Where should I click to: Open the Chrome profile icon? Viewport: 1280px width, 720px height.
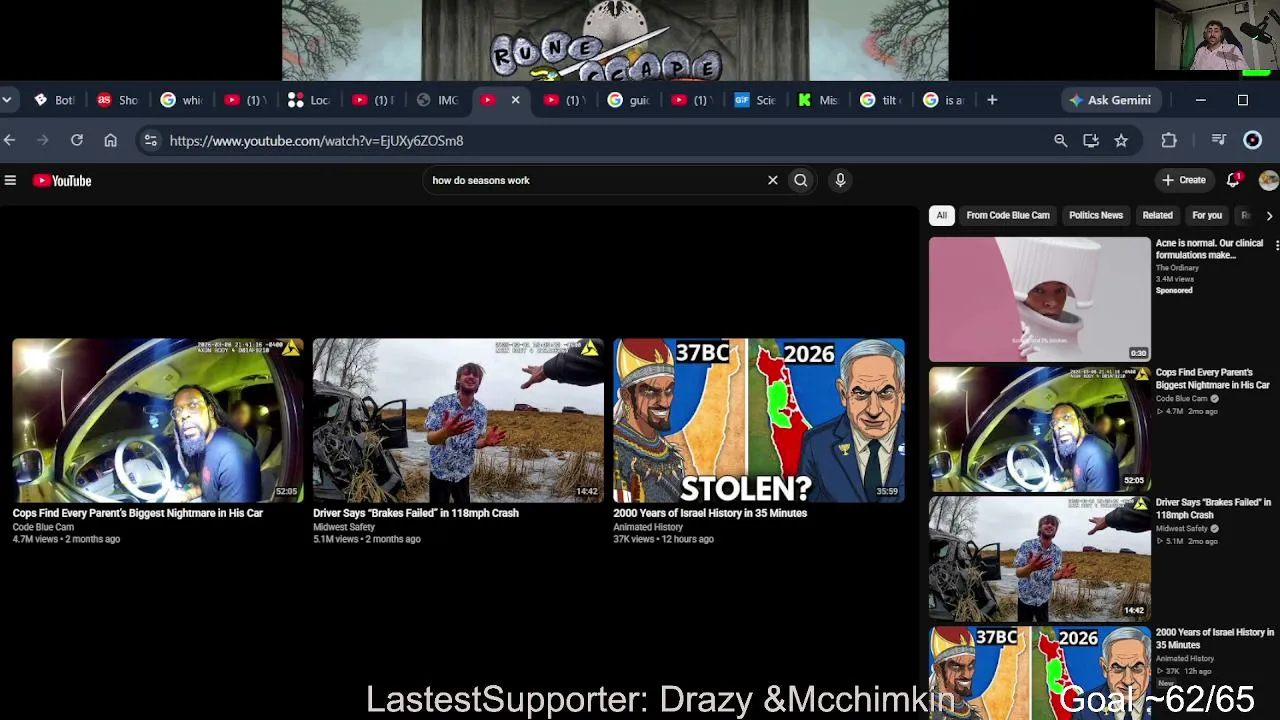tap(1252, 141)
